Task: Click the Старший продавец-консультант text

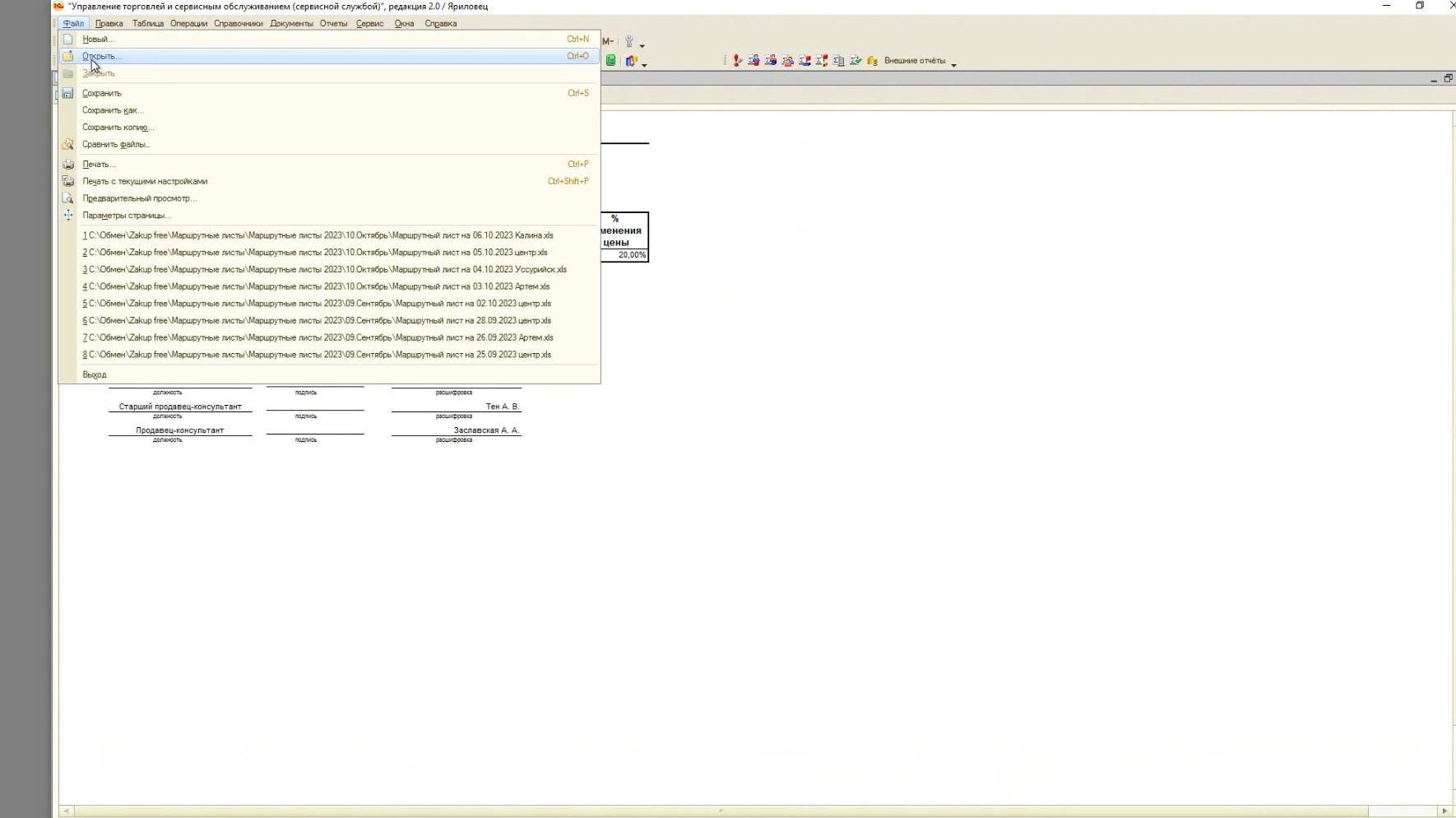Action: click(180, 407)
